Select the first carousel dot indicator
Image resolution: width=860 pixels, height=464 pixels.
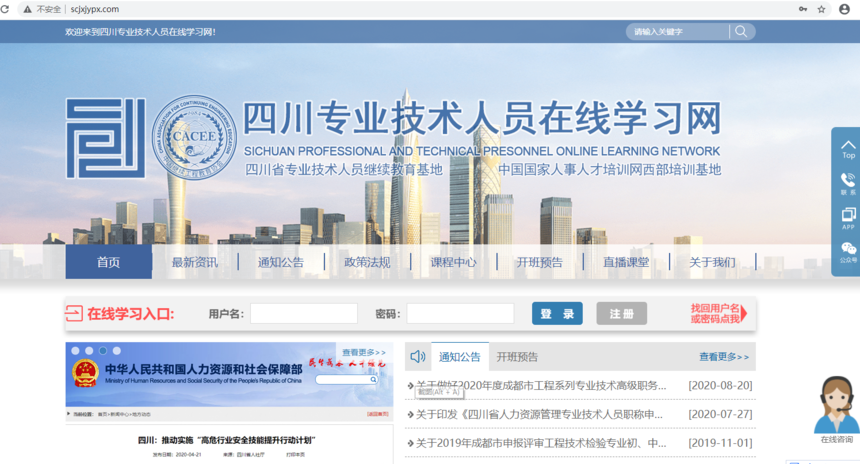click(75, 350)
